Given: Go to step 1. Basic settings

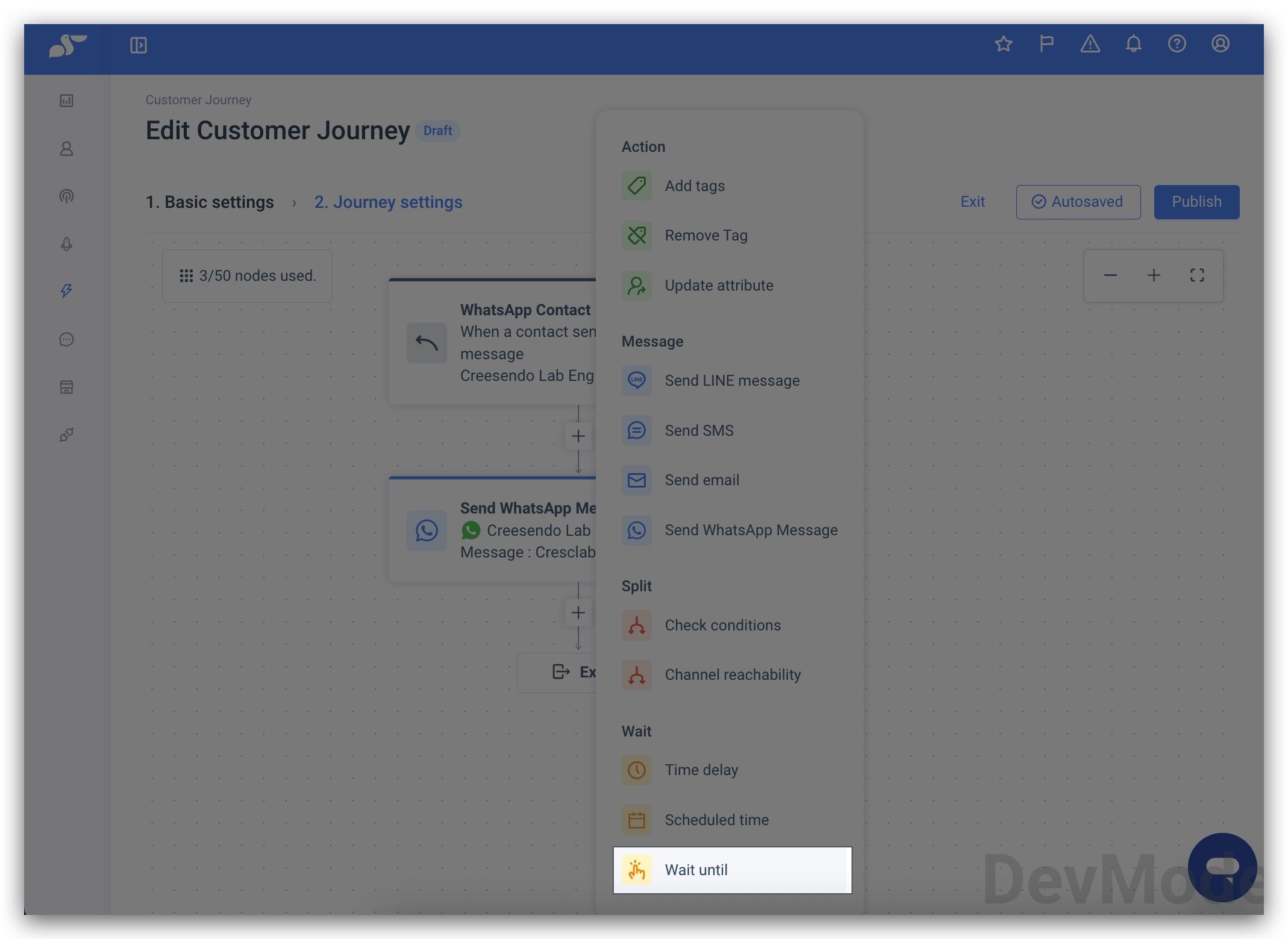Looking at the screenshot, I should pyautogui.click(x=210, y=202).
